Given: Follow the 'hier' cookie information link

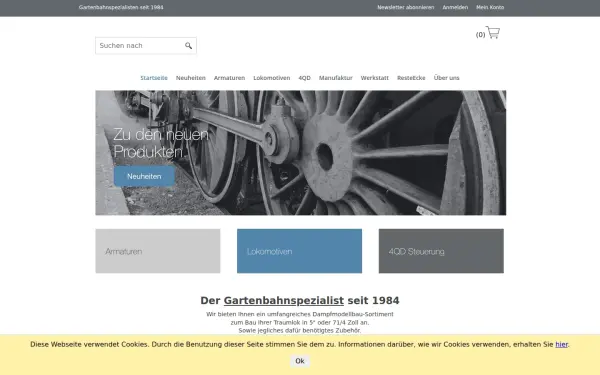Looking at the screenshot, I should [x=561, y=344].
